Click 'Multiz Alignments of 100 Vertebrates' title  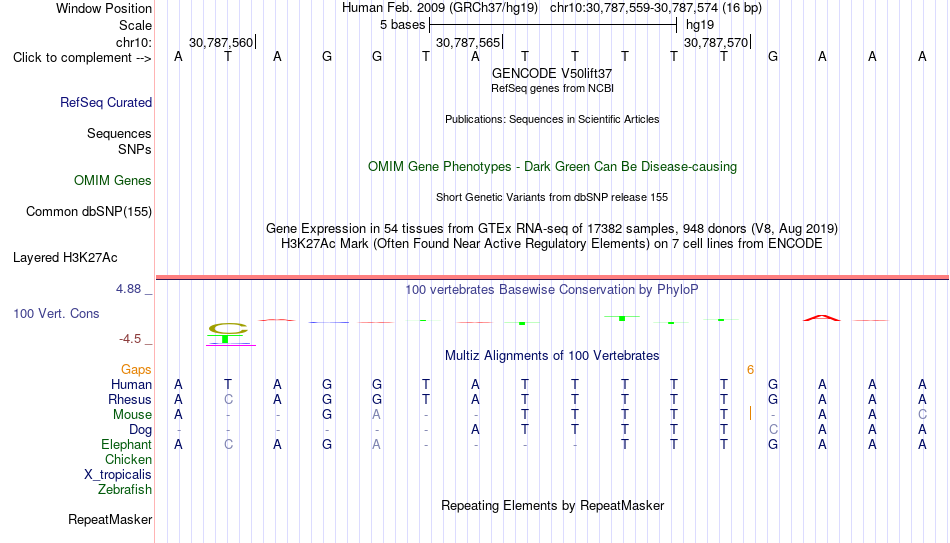552,356
